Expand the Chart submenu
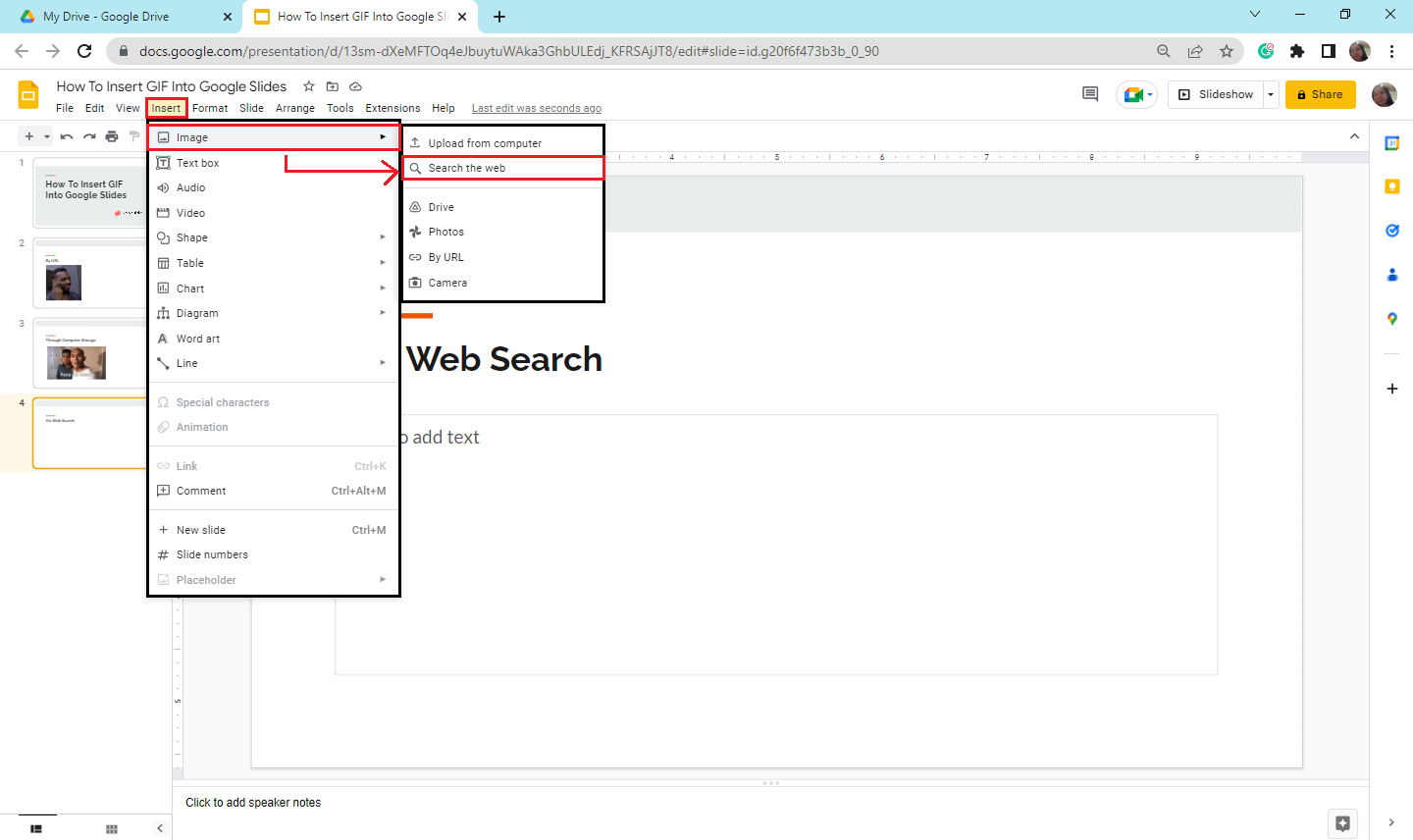This screenshot has height=840, width=1413. click(274, 289)
